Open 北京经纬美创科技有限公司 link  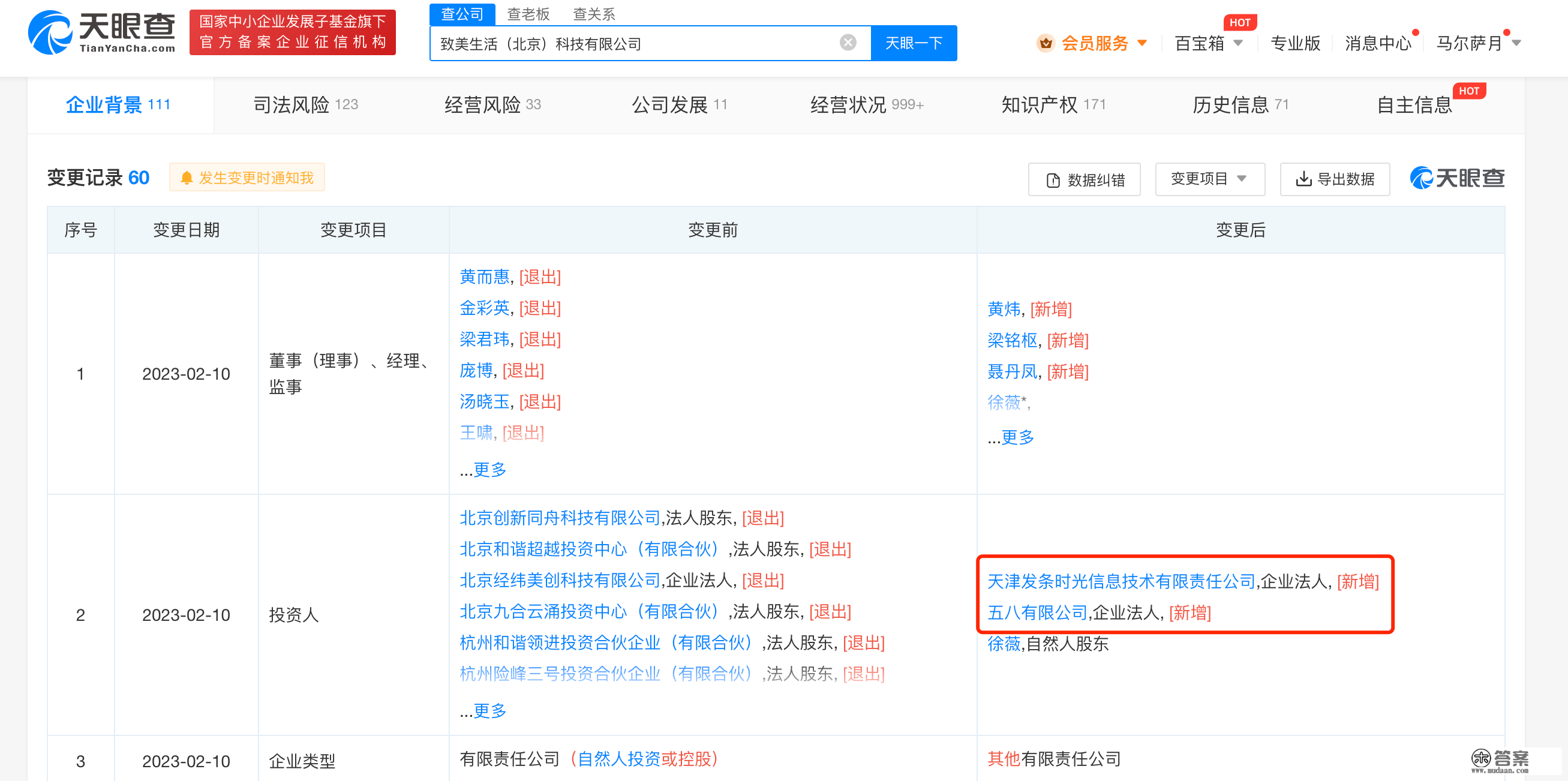560,580
